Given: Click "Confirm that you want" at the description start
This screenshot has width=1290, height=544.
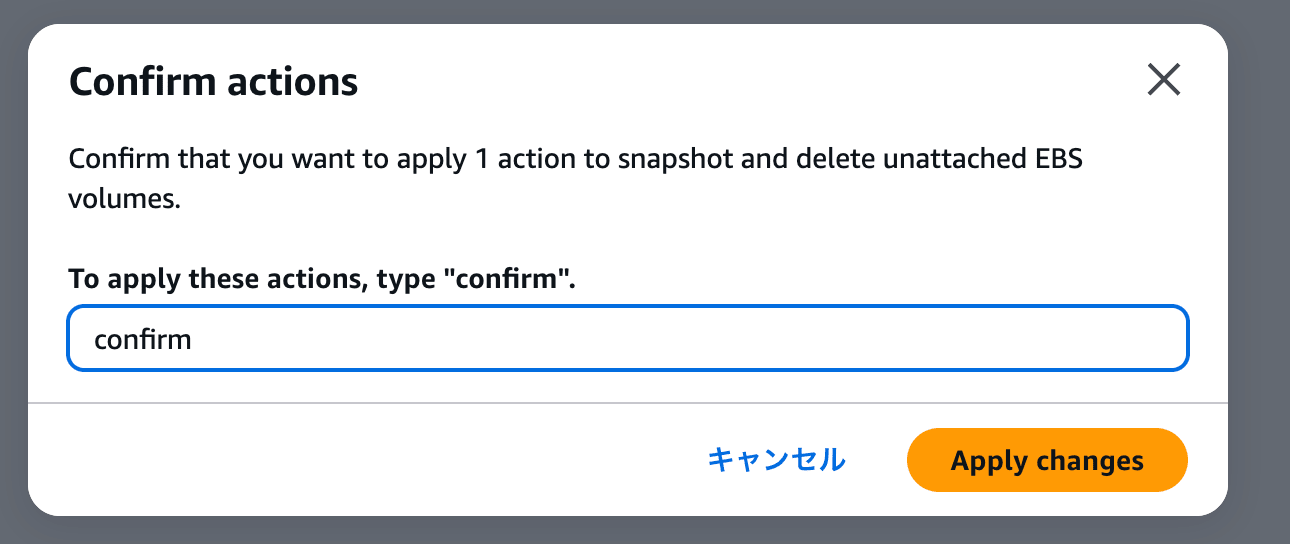Looking at the screenshot, I should (173, 160).
